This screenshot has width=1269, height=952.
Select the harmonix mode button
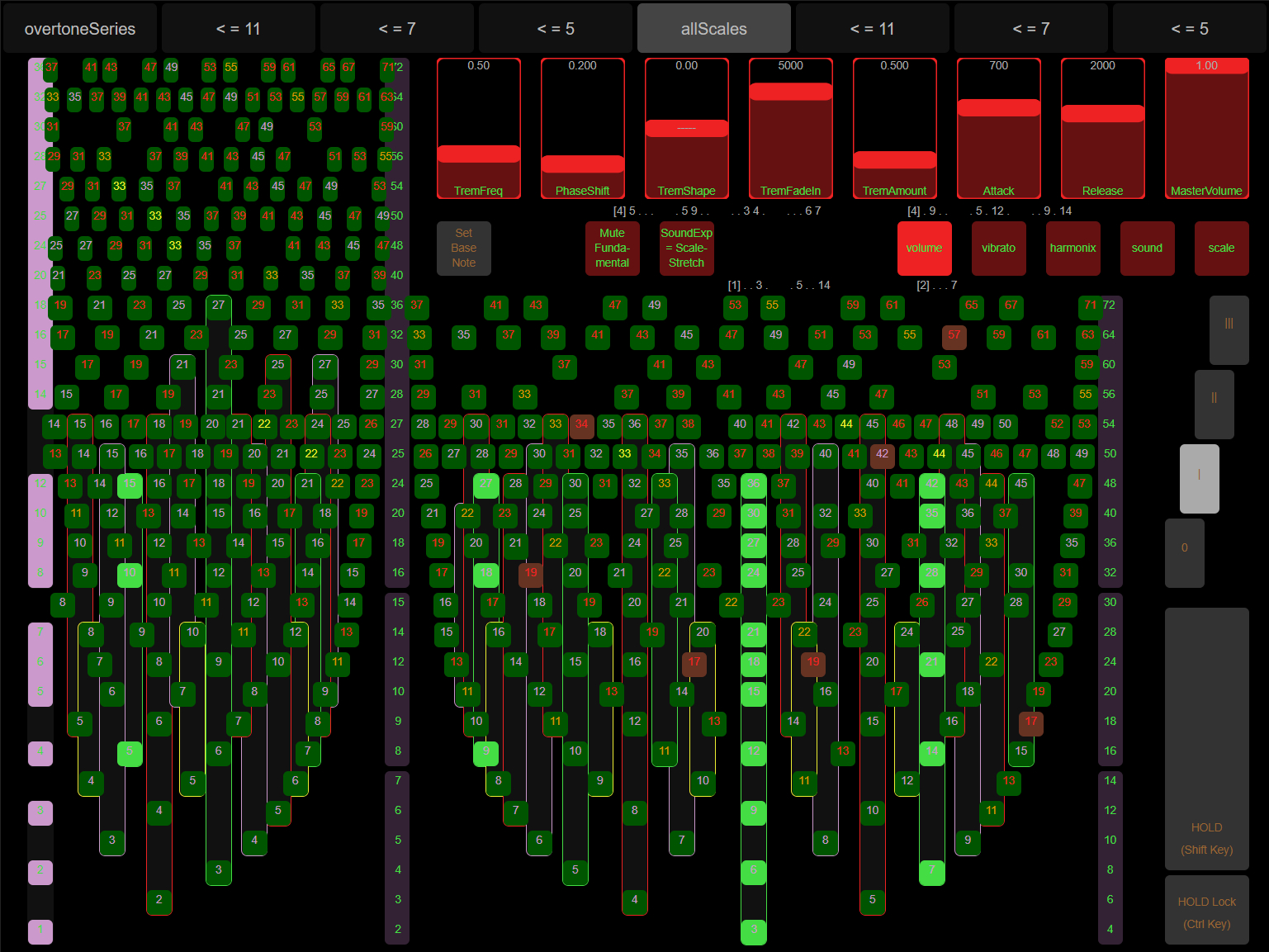(x=1073, y=248)
